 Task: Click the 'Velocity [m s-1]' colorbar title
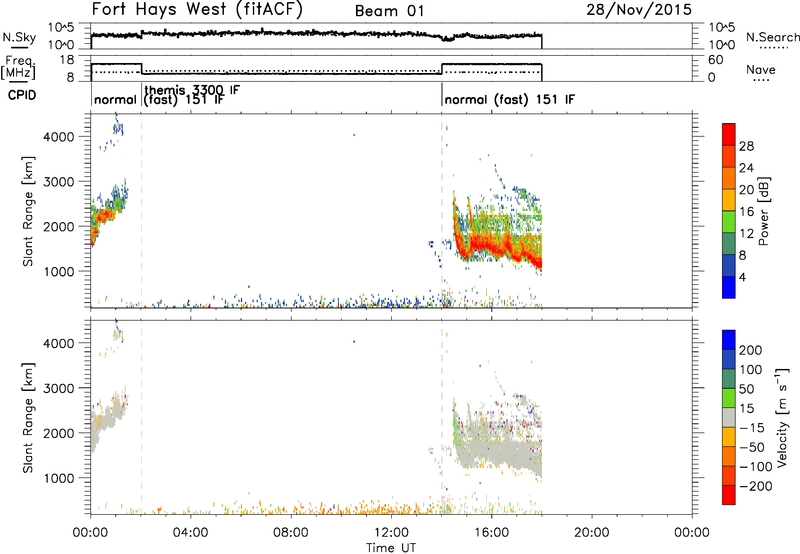[782, 417]
